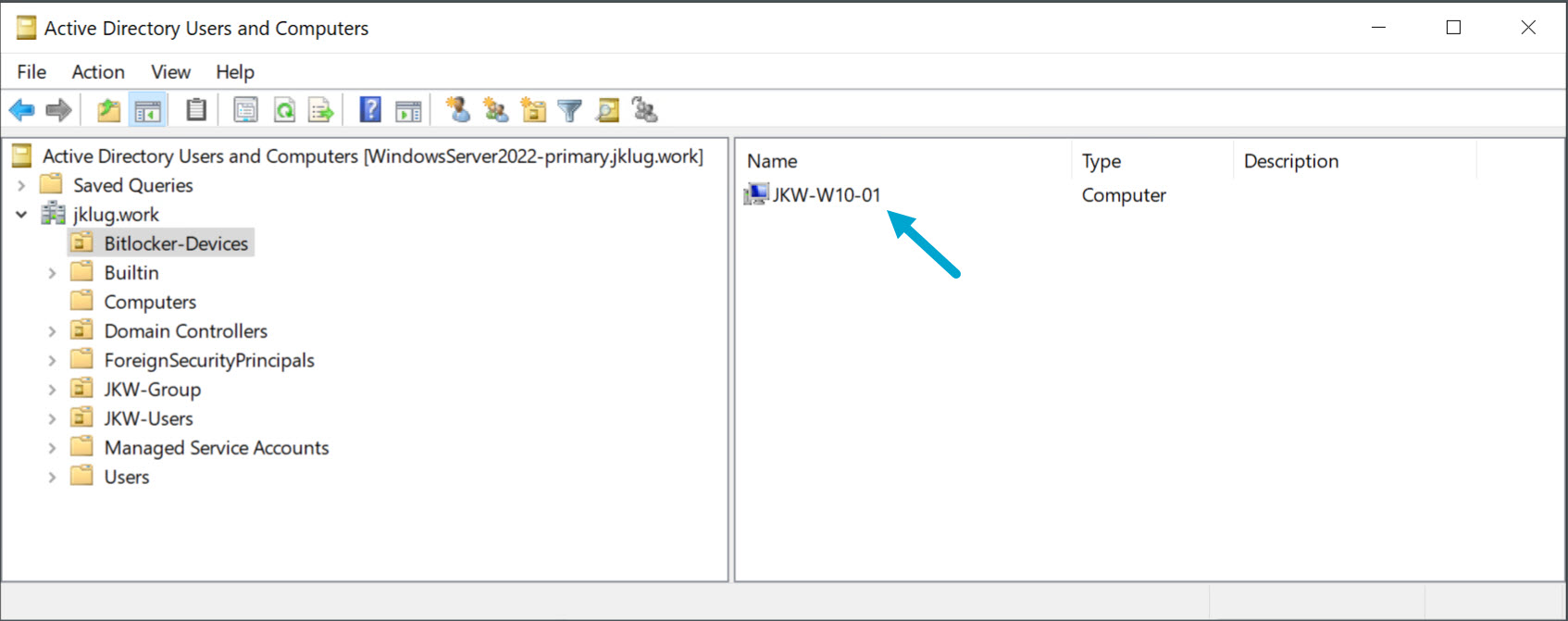Screen dimensions: 1568x621
Task: Expand the Saved Queries node
Action: [21, 185]
